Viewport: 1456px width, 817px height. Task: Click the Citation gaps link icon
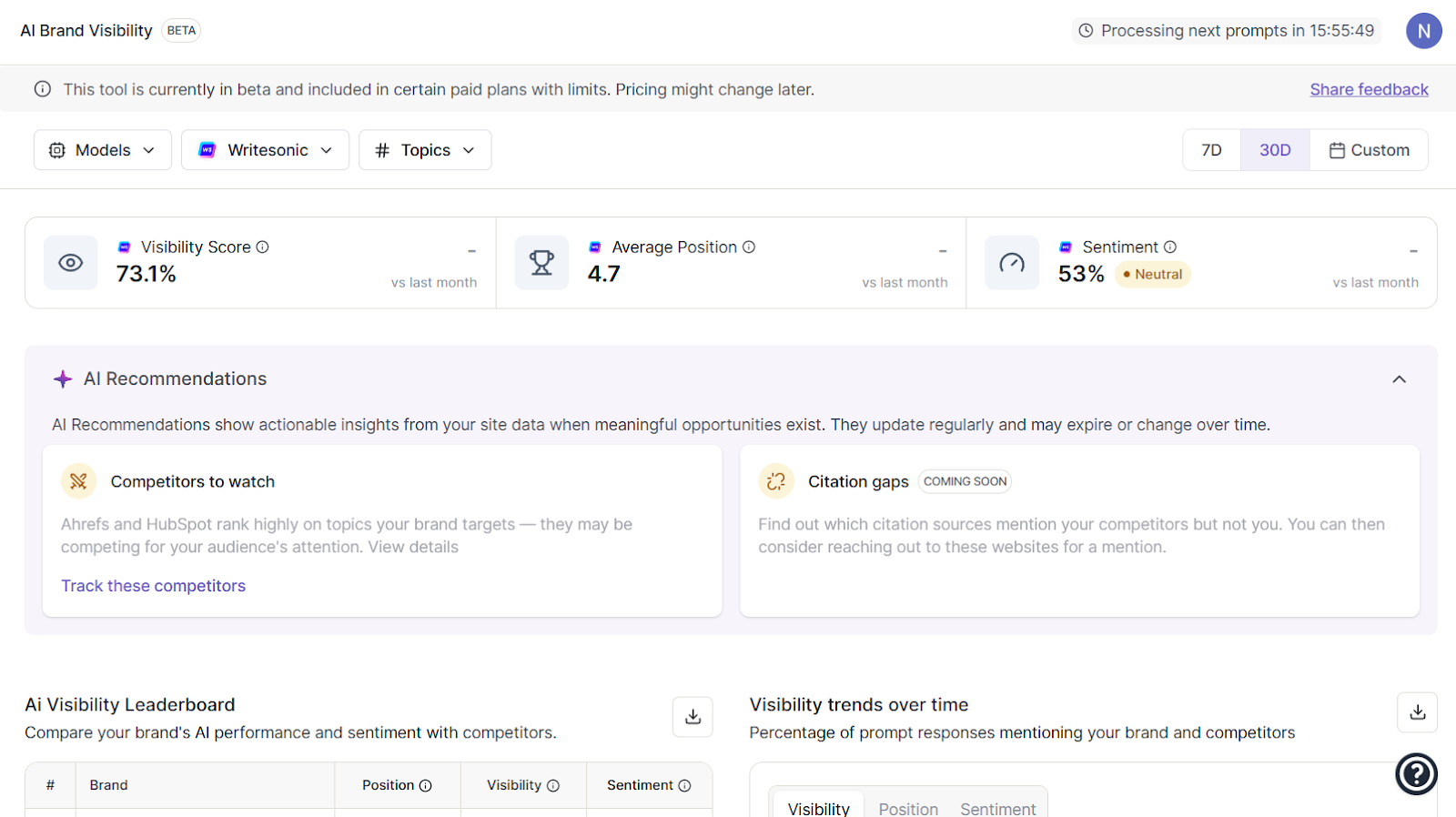[776, 481]
